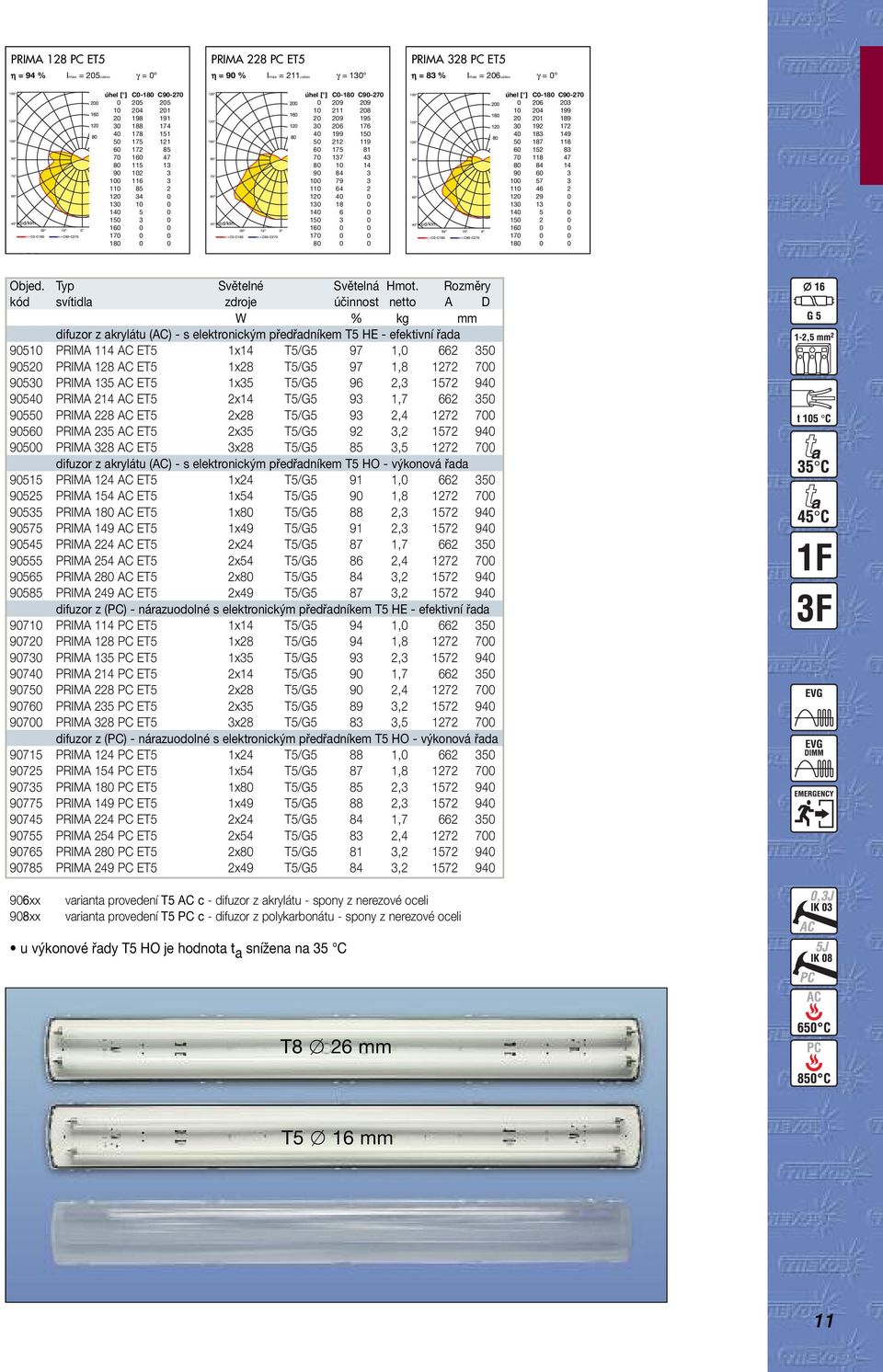Click the EMERGENCY exit icon
This screenshot has width=883, height=1372.
coord(814,809)
